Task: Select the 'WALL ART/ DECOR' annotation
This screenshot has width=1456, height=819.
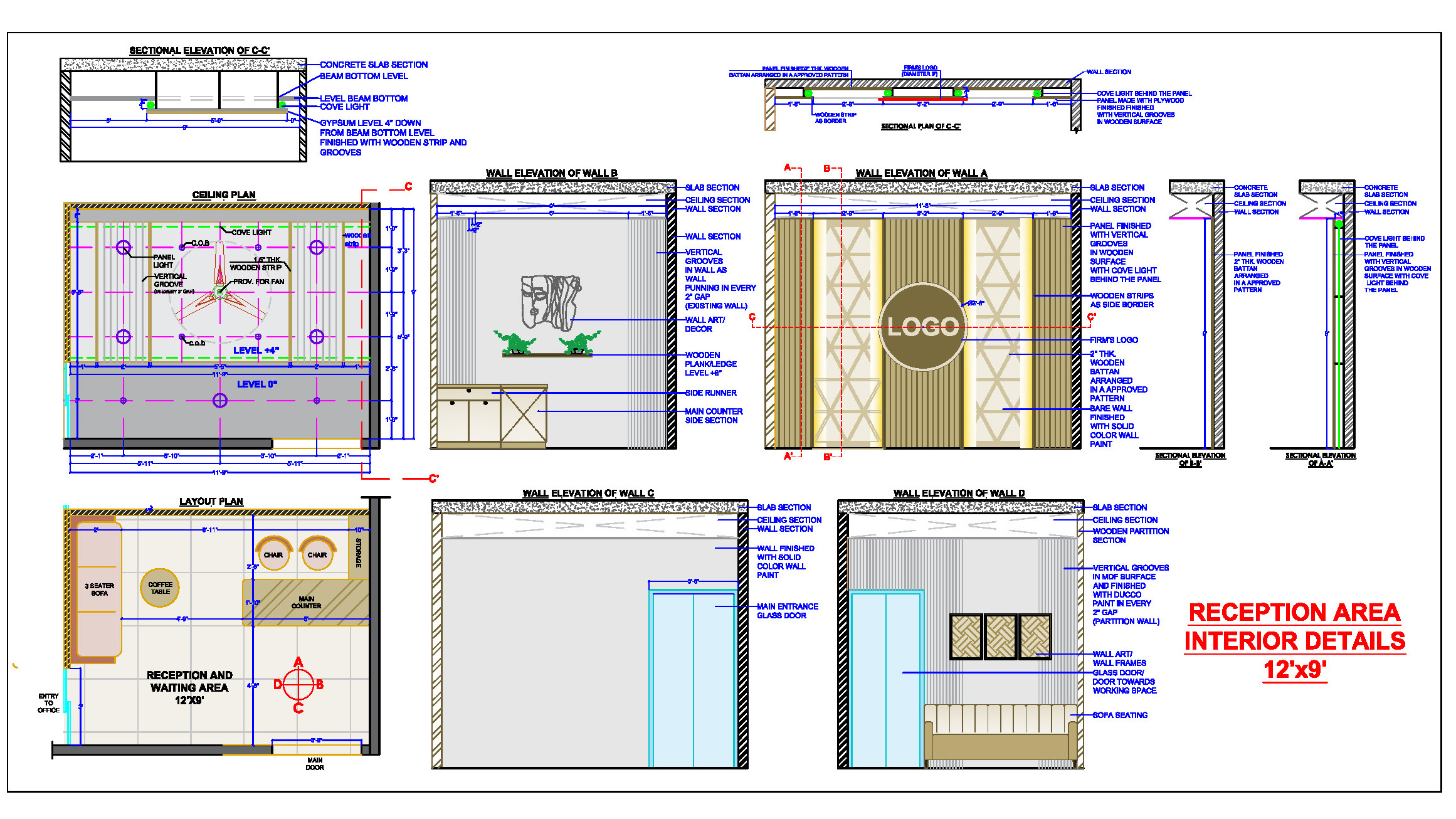Action: [x=705, y=324]
